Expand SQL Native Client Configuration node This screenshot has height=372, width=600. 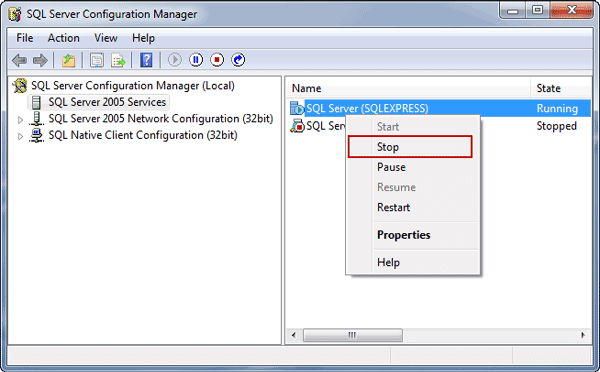20,136
